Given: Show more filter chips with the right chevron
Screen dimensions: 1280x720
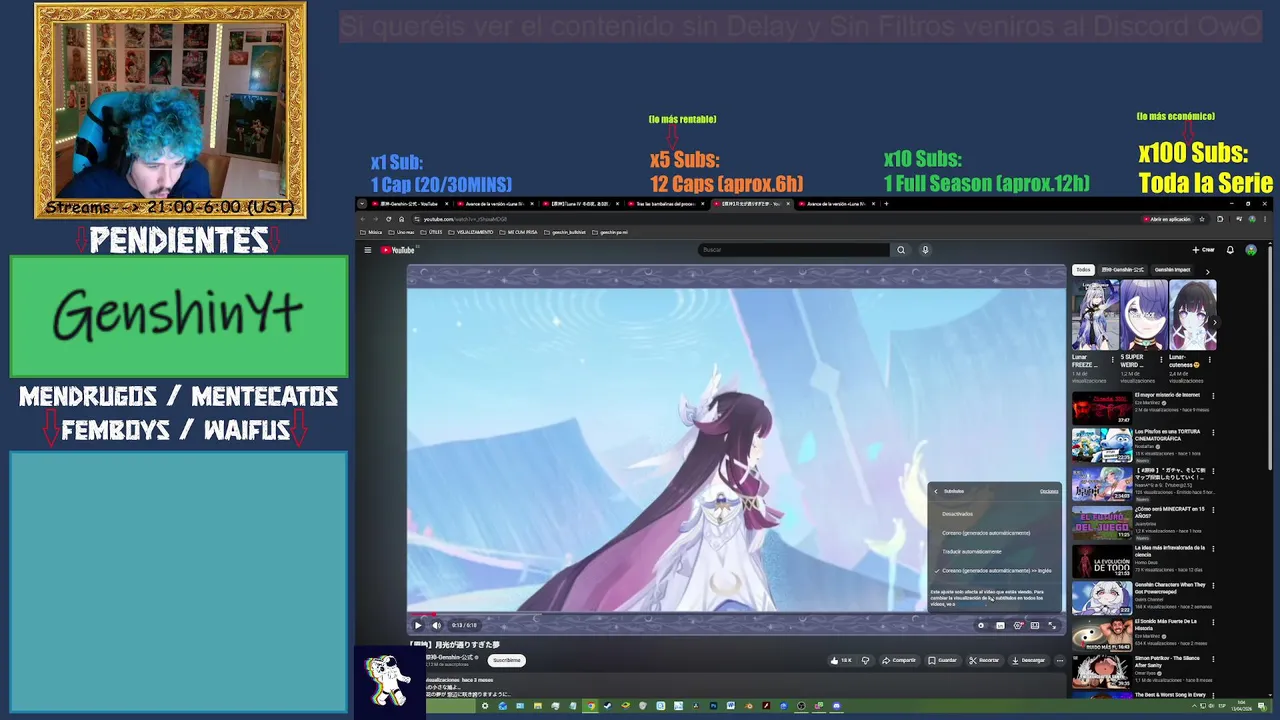Looking at the screenshot, I should point(1207,271).
